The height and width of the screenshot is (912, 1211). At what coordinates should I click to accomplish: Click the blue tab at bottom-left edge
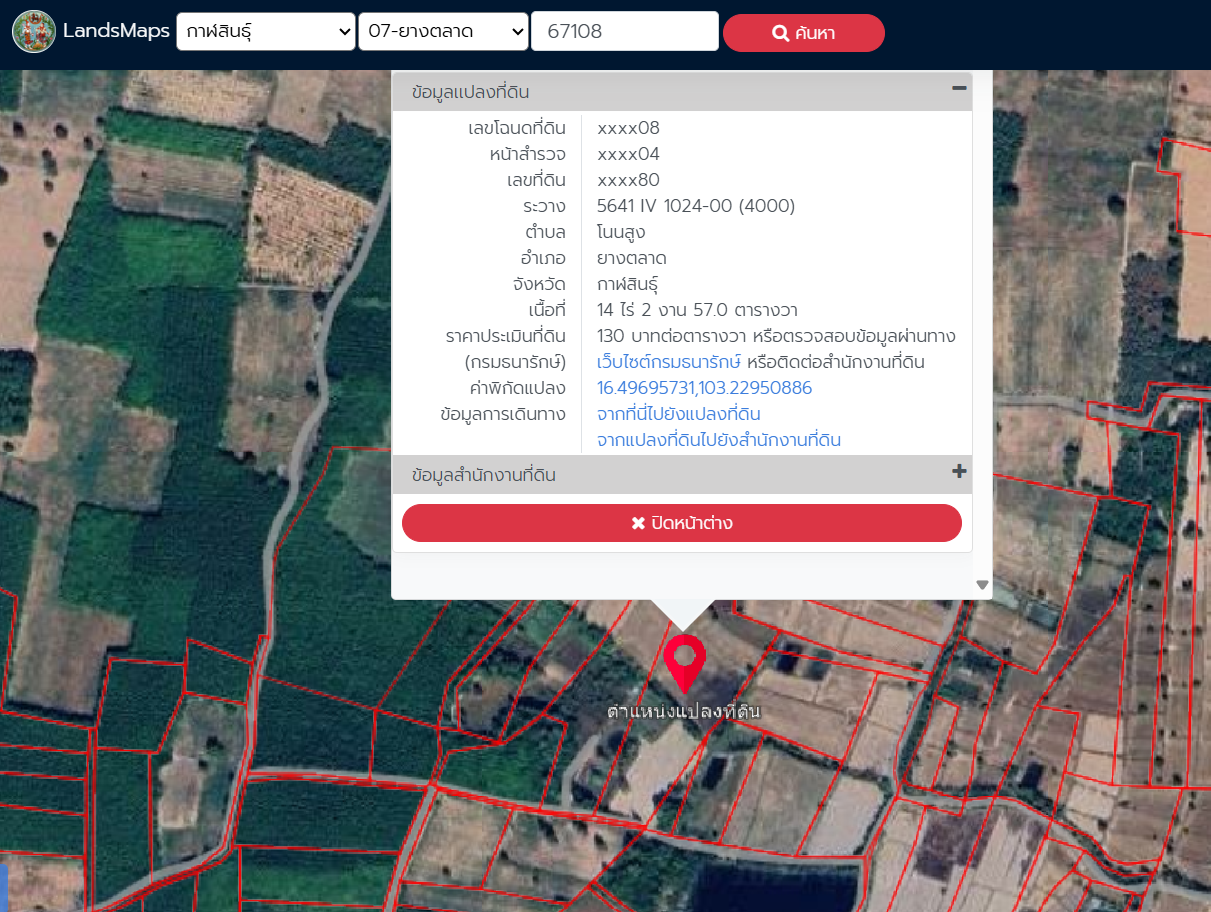click(x=3, y=887)
